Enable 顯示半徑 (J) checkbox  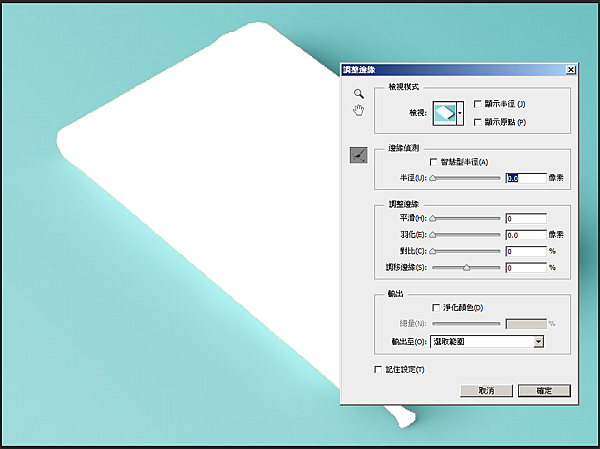(478, 104)
